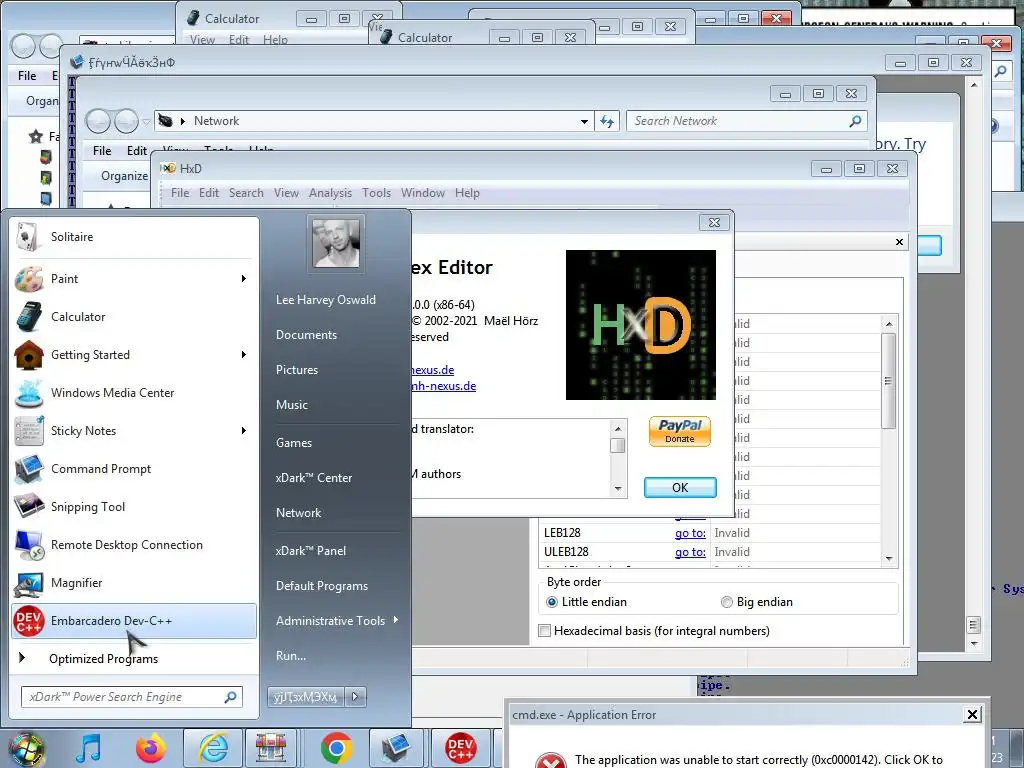Click Organize in Network window
This screenshot has width=1024, height=768.
coord(124,176)
